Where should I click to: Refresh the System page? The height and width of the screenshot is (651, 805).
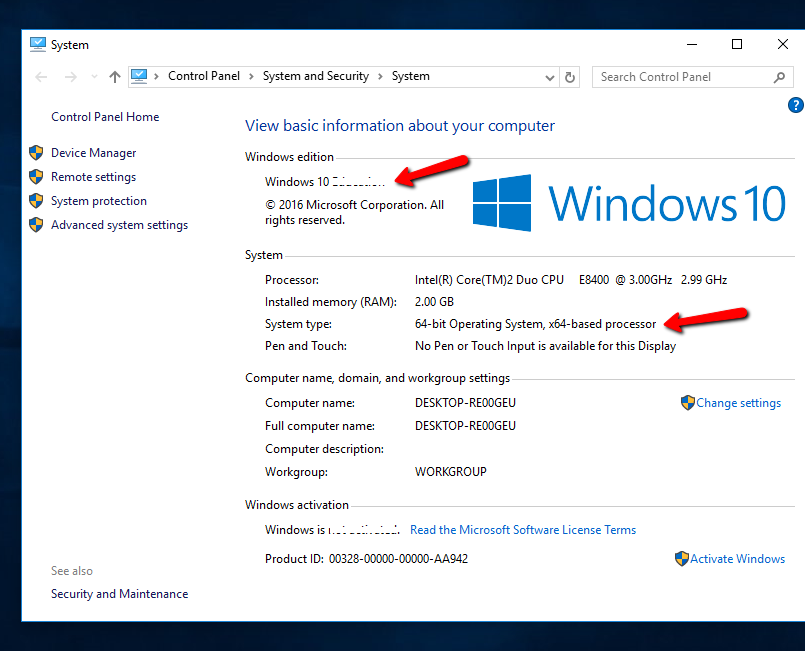[570, 77]
